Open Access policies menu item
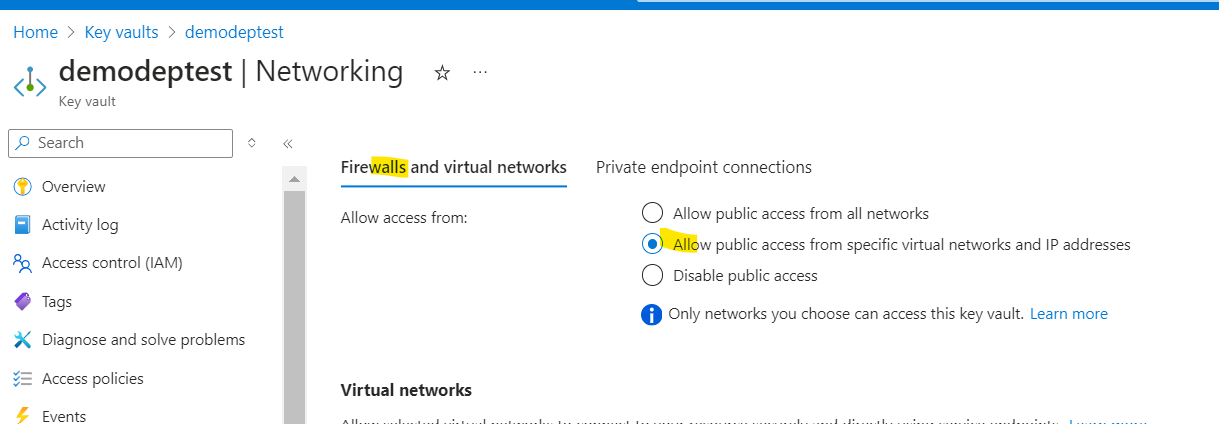The image size is (1219, 424). click(93, 378)
